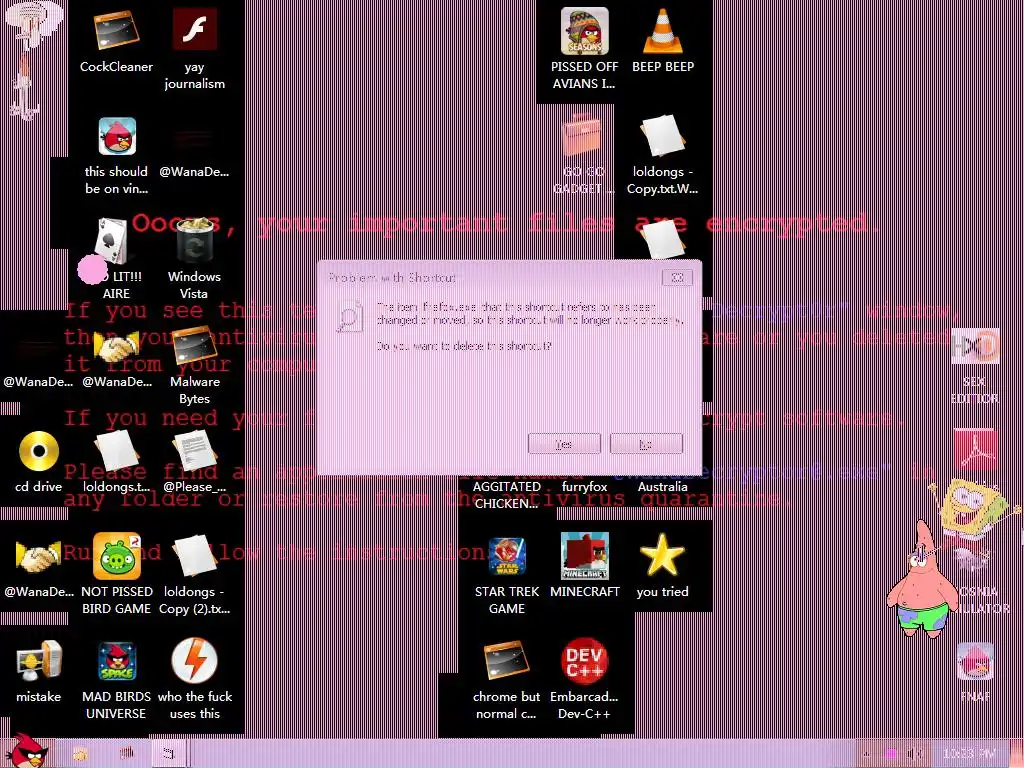
Task: Launch the FNAF shortcut icon
Action: [975, 661]
